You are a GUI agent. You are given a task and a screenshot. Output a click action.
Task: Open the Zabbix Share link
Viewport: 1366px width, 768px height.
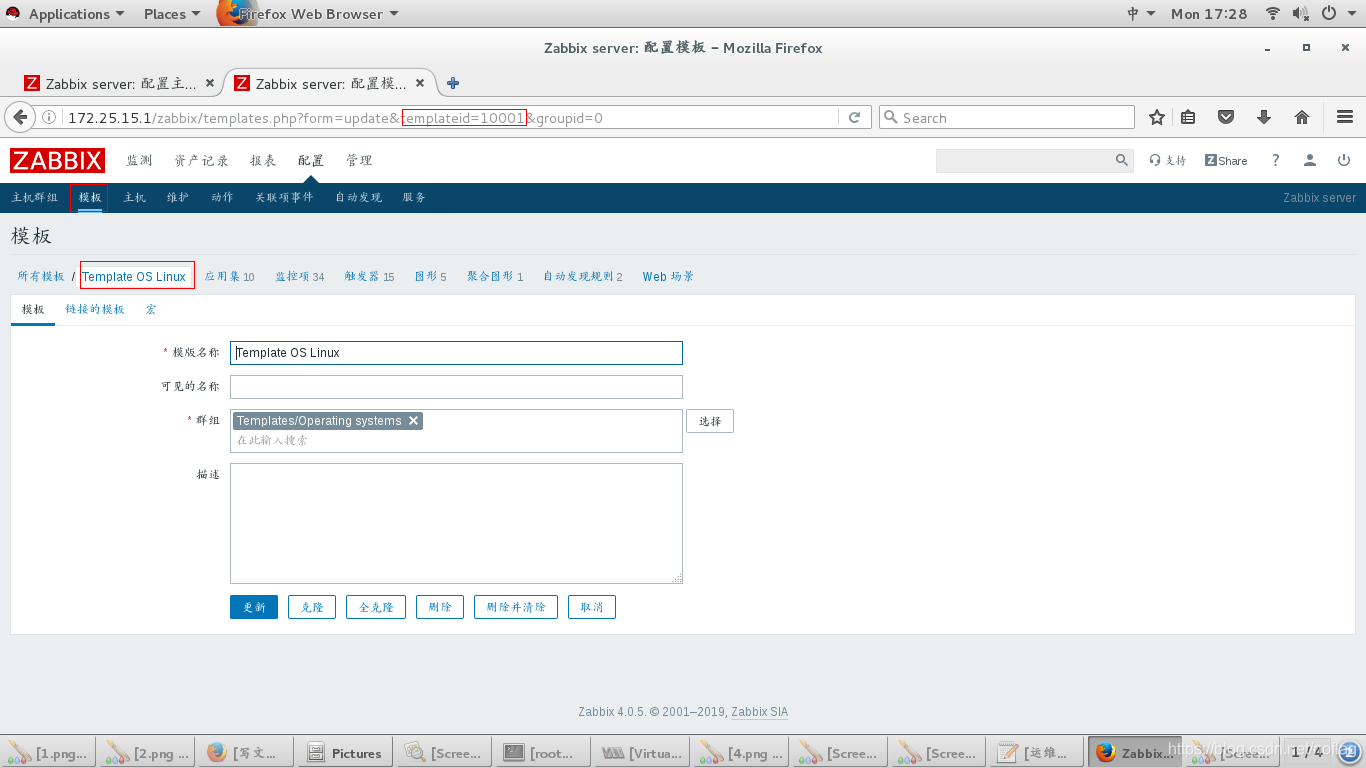coord(1226,160)
